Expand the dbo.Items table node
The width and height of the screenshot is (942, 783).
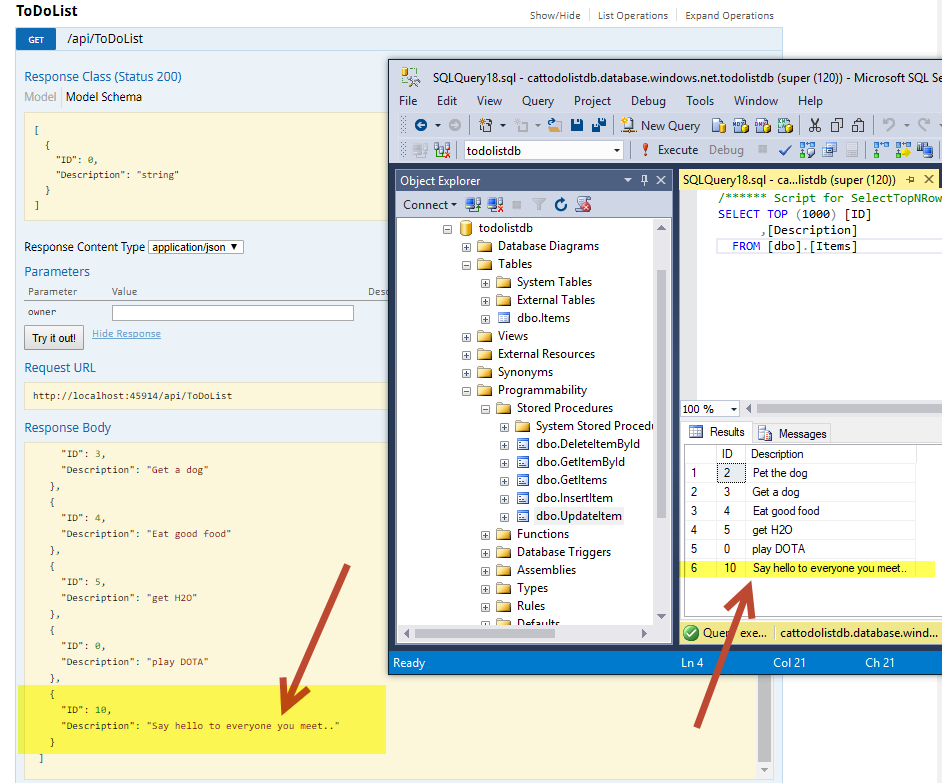click(x=486, y=318)
